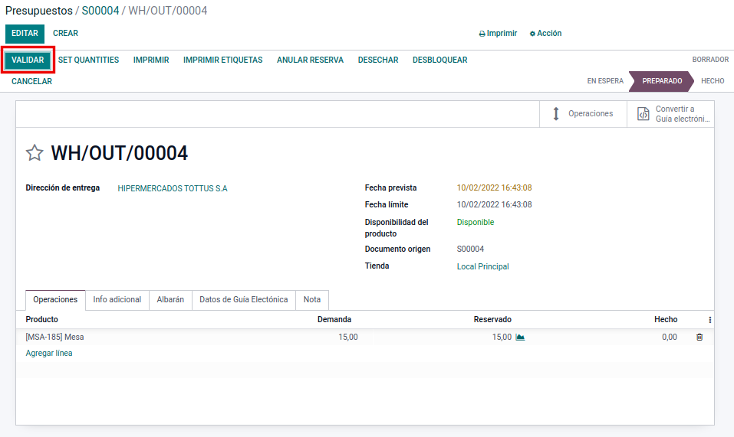This screenshot has width=734, height=437.
Task: Select the Hecho status stage
Action: 712,81
